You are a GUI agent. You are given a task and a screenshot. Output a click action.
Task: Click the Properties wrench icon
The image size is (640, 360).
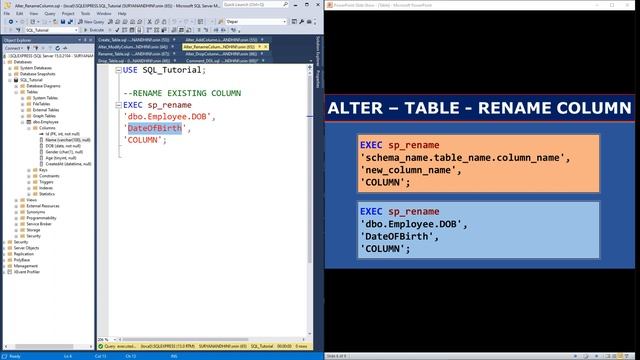[x=302, y=22]
